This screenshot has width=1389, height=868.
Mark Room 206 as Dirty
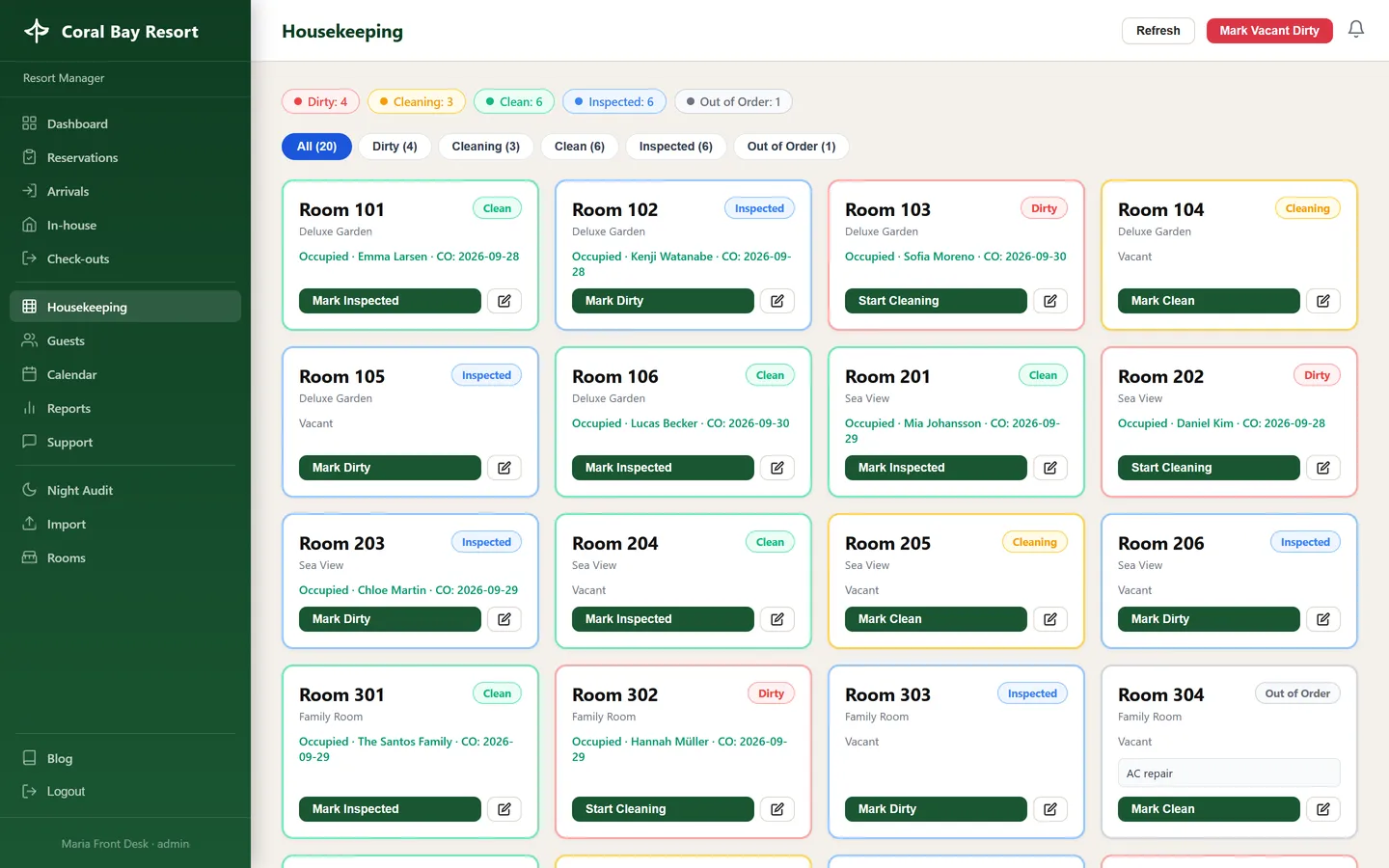tap(1209, 619)
